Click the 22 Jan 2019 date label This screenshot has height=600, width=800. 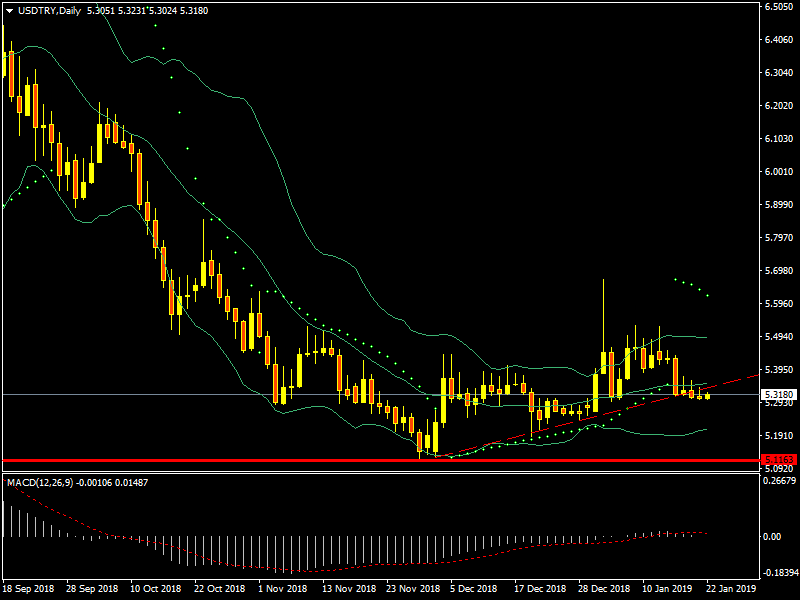pyautogui.click(x=732, y=590)
